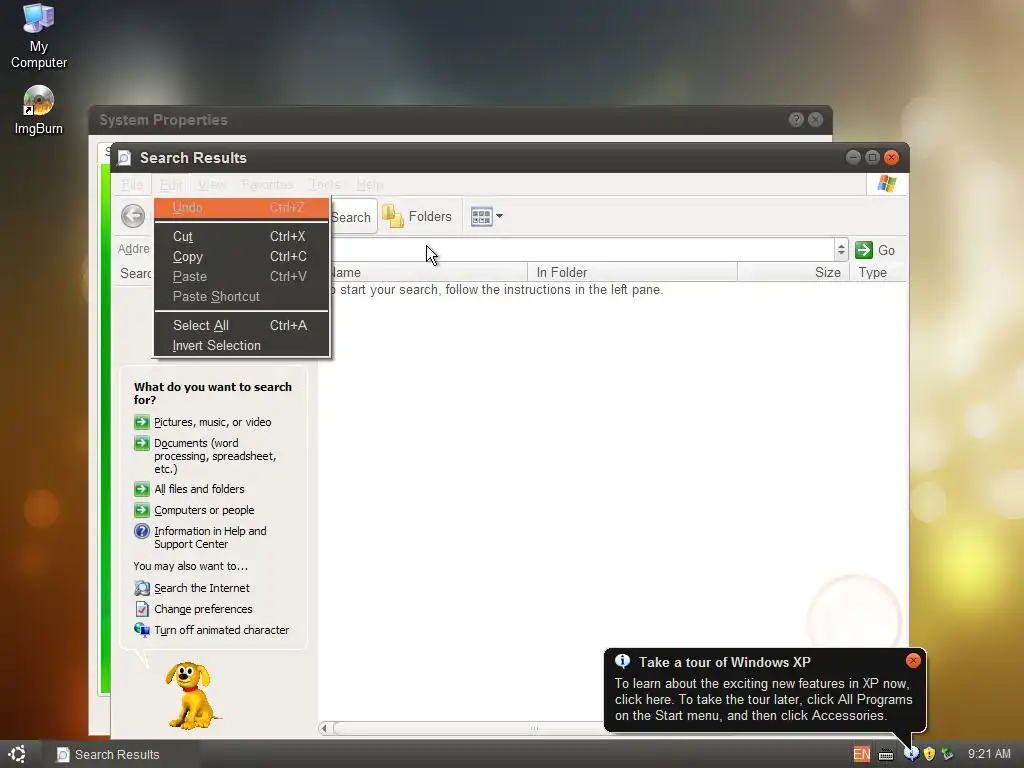Sort results by the Name column header
The width and height of the screenshot is (1024, 768).
[x=430, y=272]
